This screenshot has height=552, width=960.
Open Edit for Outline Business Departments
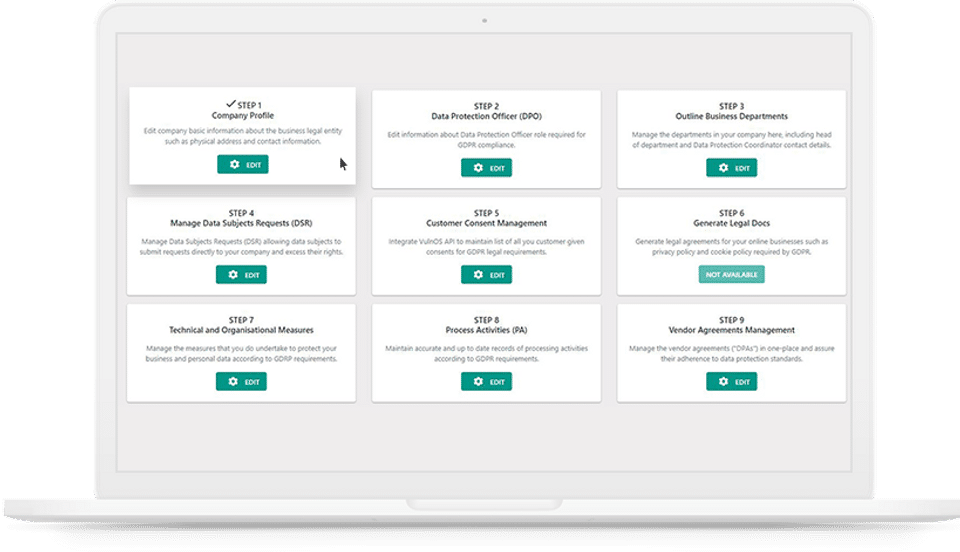click(731, 168)
